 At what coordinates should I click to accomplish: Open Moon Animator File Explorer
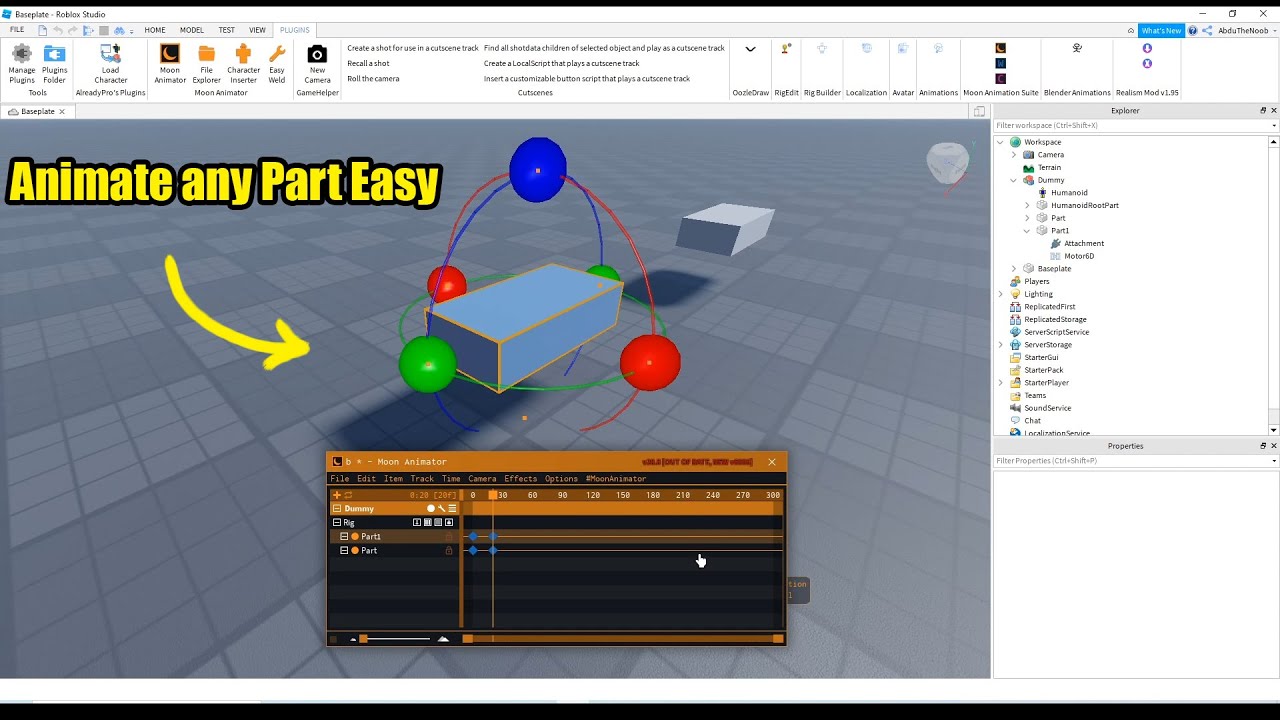(x=207, y=64)
